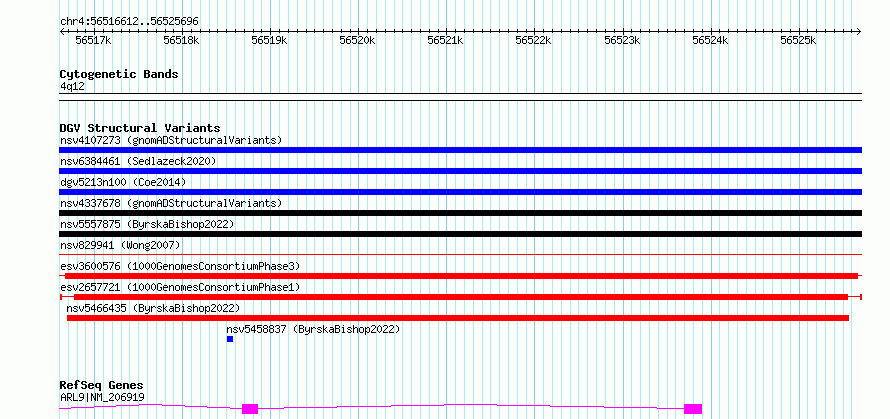Click the chr4:56516612..56525696 coordinates label
The height and width of the screenshot is (419, 890).
(x=129, y=22)
